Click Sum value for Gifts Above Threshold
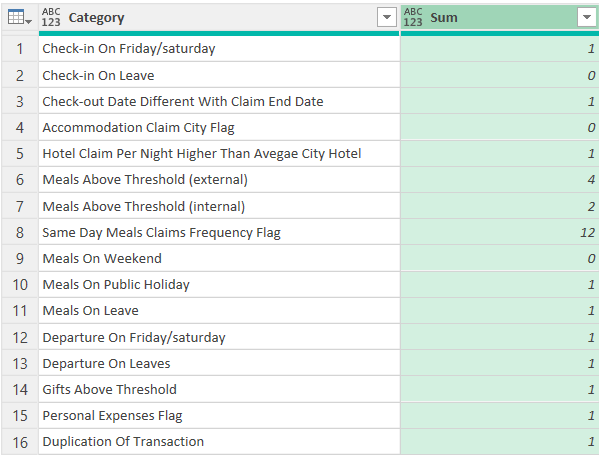This screenshot has width=599, height=457. pos(500,389)
